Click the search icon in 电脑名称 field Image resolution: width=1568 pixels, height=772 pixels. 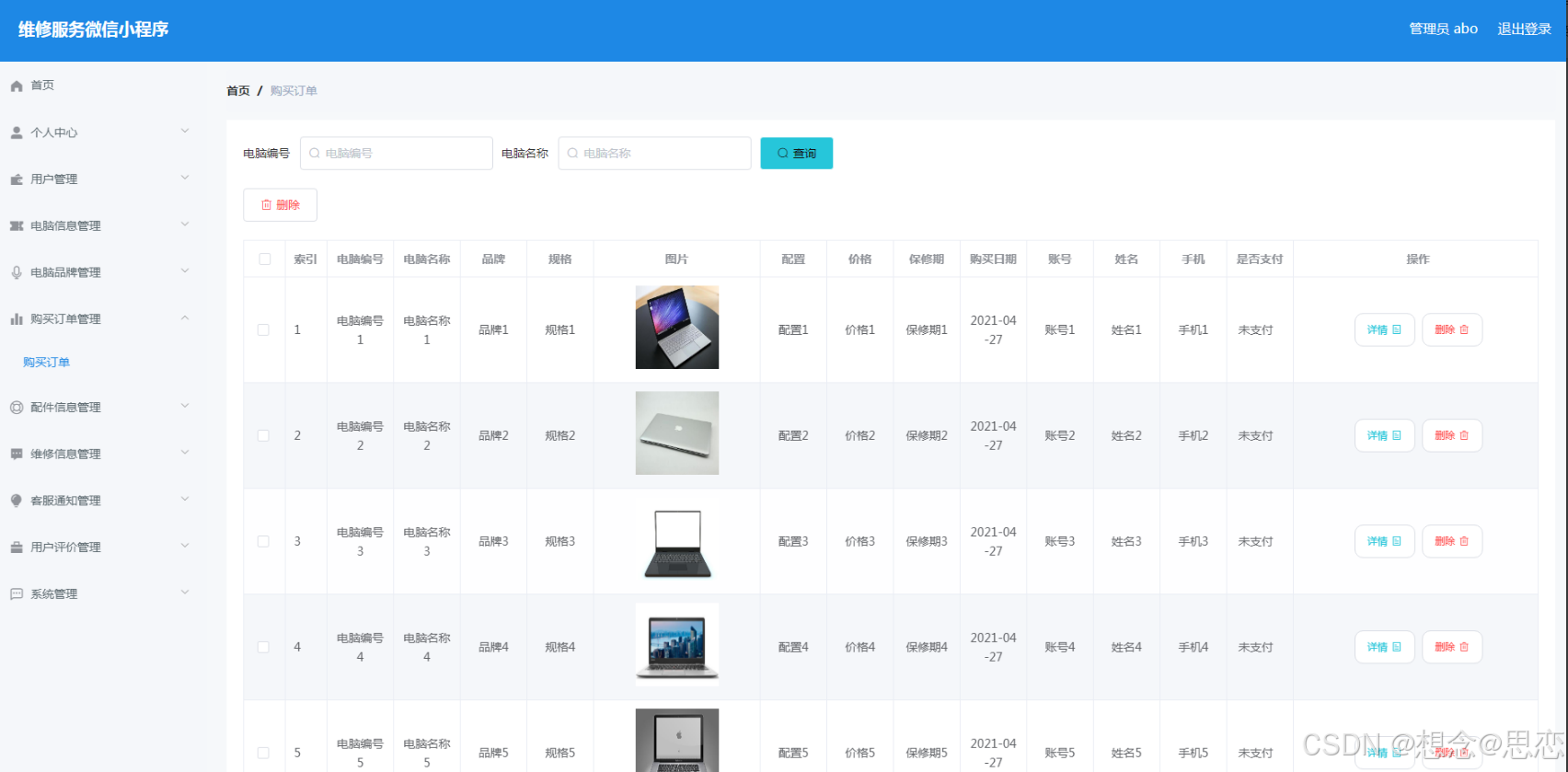pyautogui.click(x=572, y=154)
